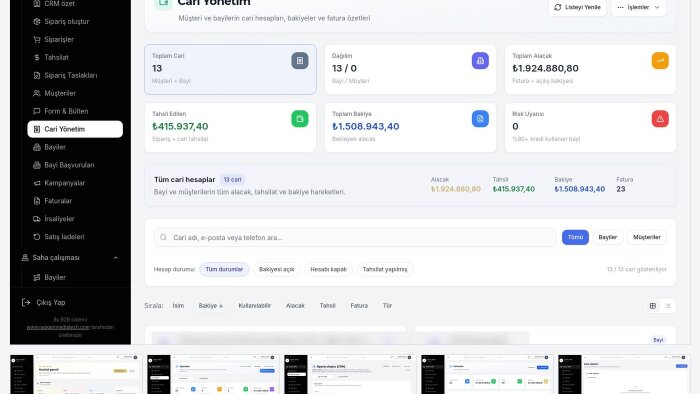This screenshot has height=394, width=700.
Task: Switch to list view
Action: coord(668,306)
